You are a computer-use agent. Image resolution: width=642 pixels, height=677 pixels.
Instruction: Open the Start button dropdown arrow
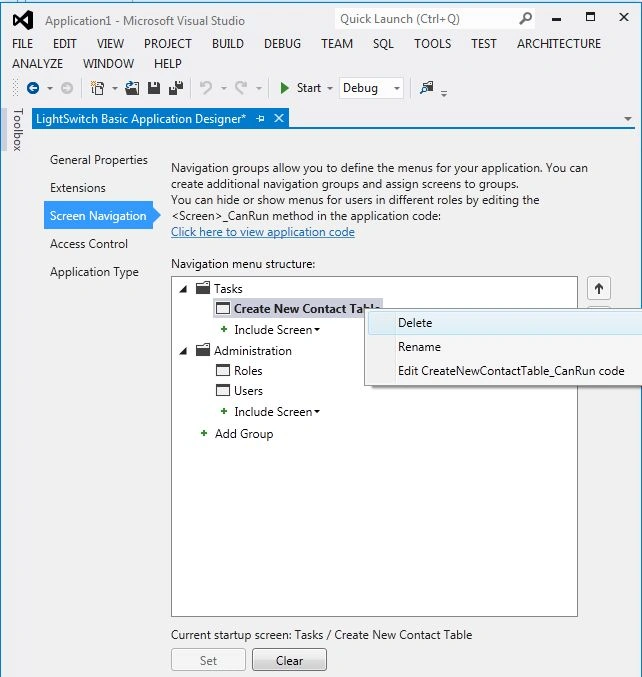tap(330, 89)
